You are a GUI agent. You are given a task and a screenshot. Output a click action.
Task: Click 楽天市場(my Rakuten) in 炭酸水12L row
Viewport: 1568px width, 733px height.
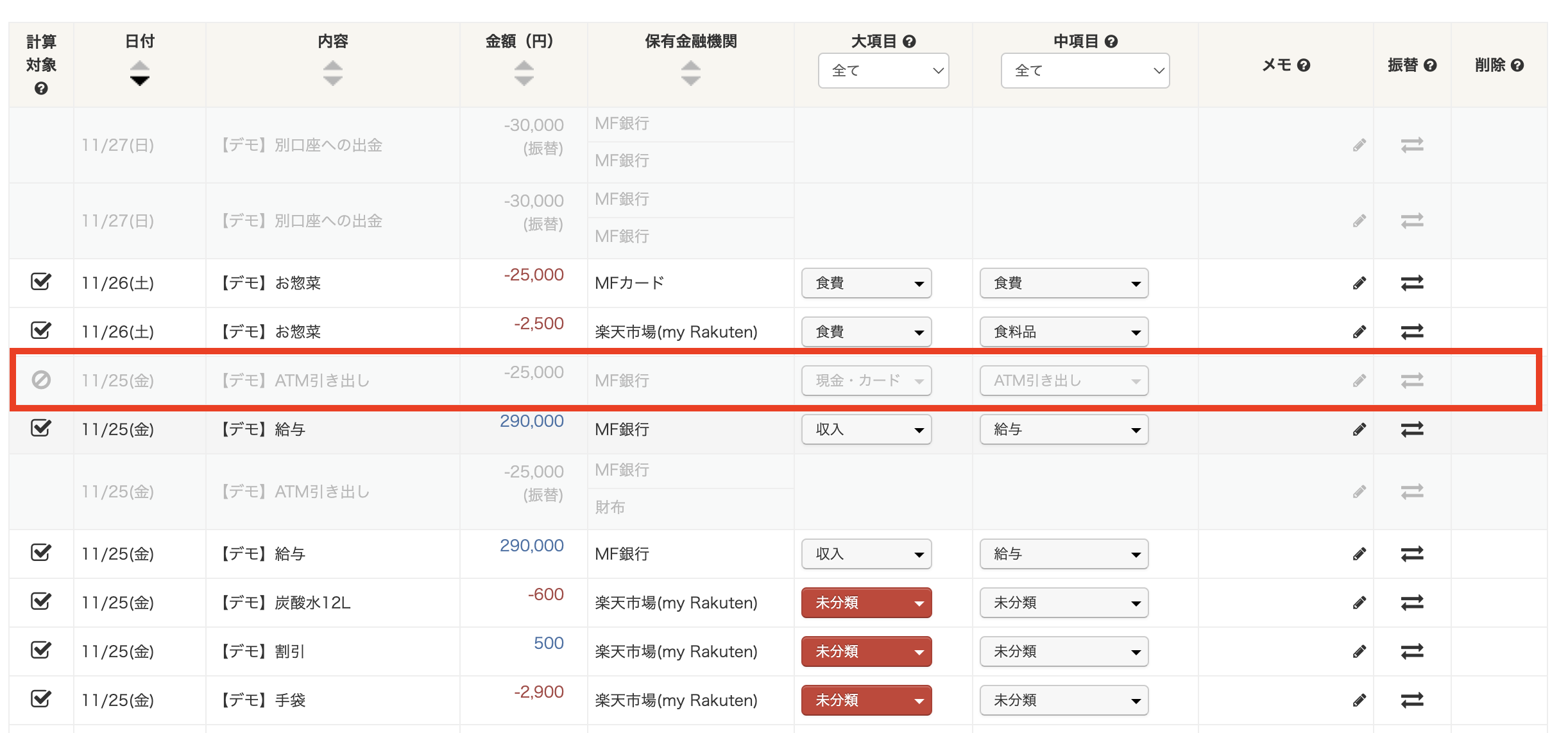tap(676, 603)
